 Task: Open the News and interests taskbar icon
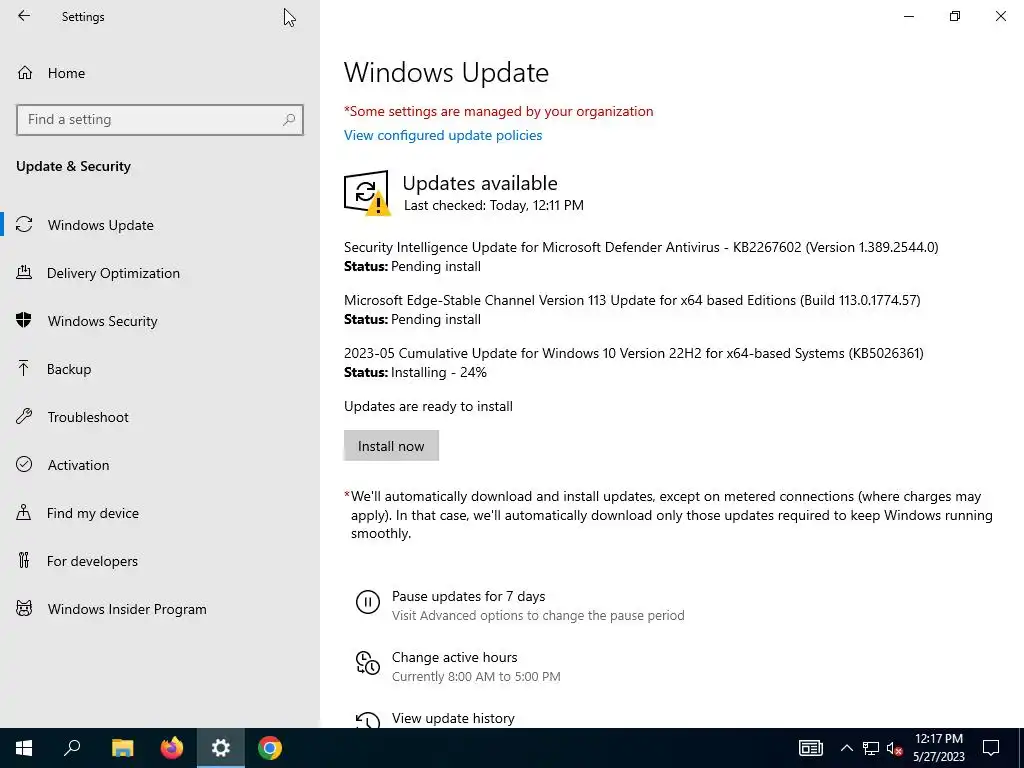[810, 748]
